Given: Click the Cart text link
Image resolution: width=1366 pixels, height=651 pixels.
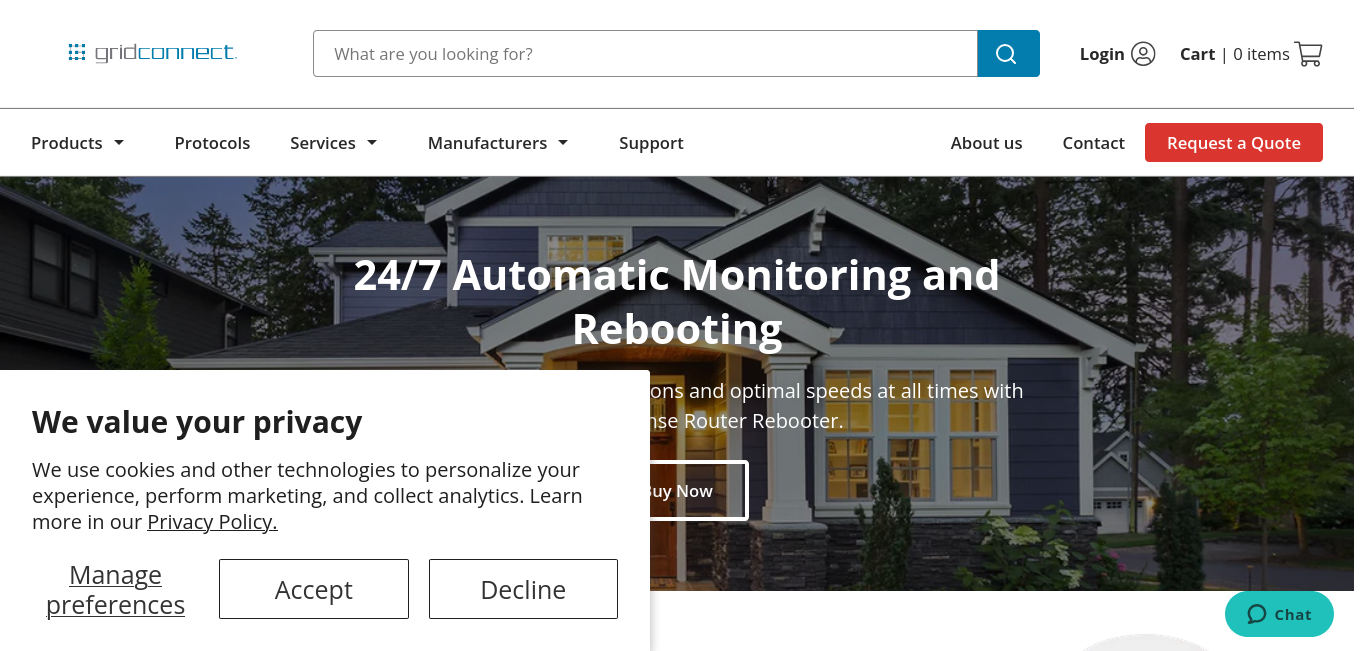Looking at the screenshot, I should point(1197,54).
